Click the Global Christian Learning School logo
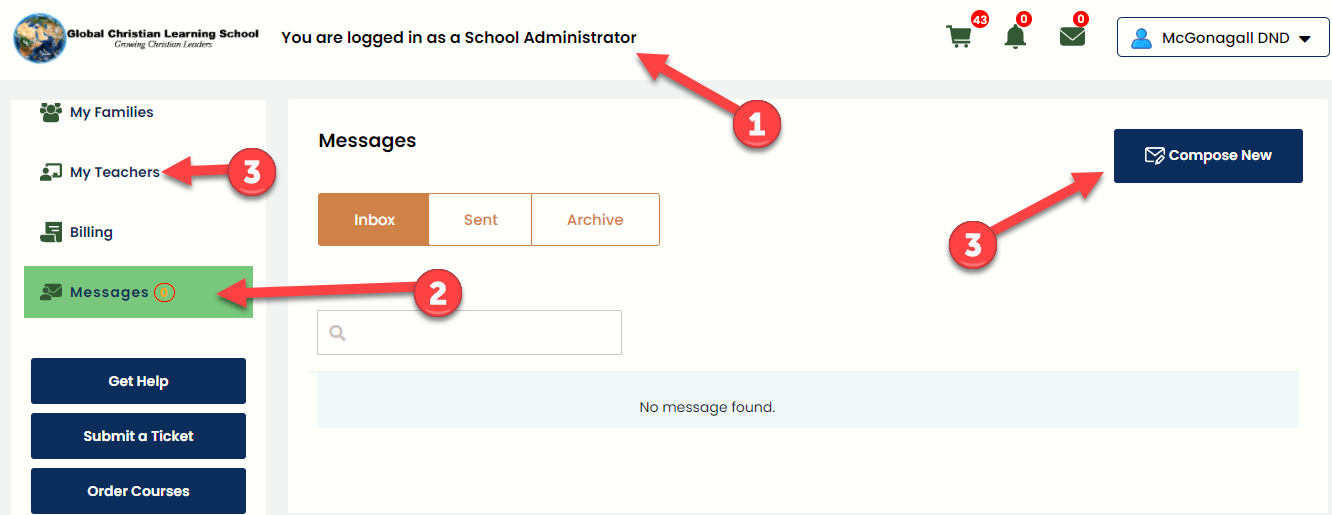This screenshot has height=515, width=1332. point(136,38)
